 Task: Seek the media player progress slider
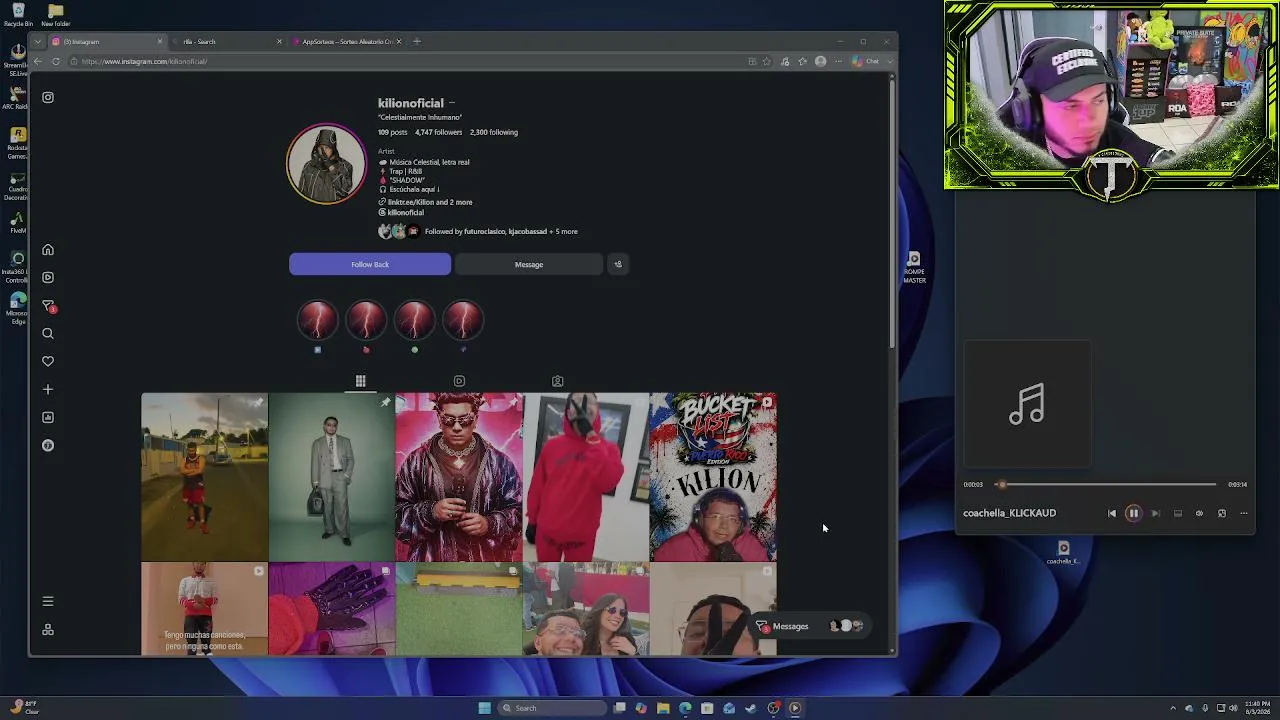1106,484
